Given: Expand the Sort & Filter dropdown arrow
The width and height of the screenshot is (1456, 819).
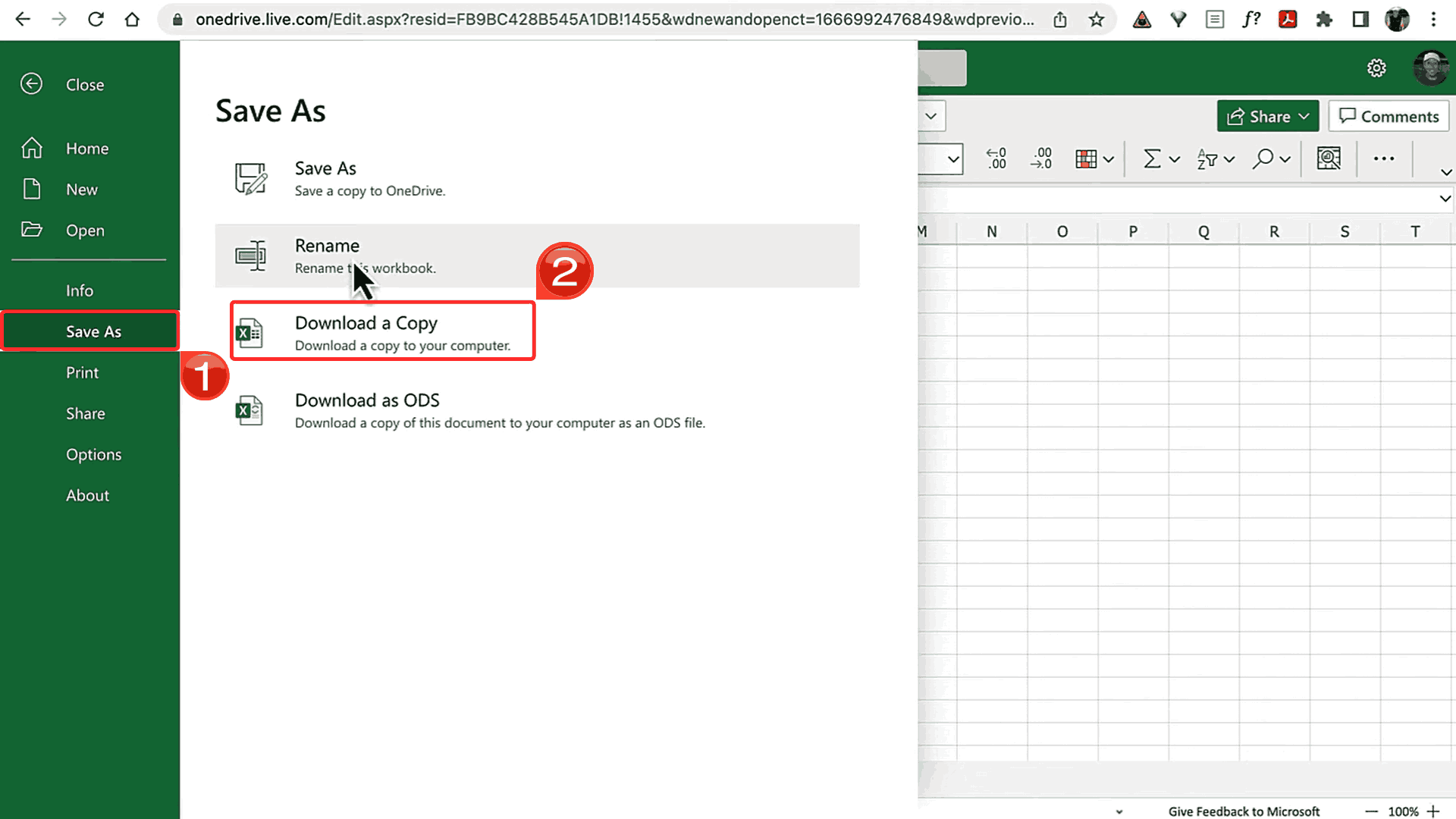Looking at the screenshot, I should [x=1229, y=159].
